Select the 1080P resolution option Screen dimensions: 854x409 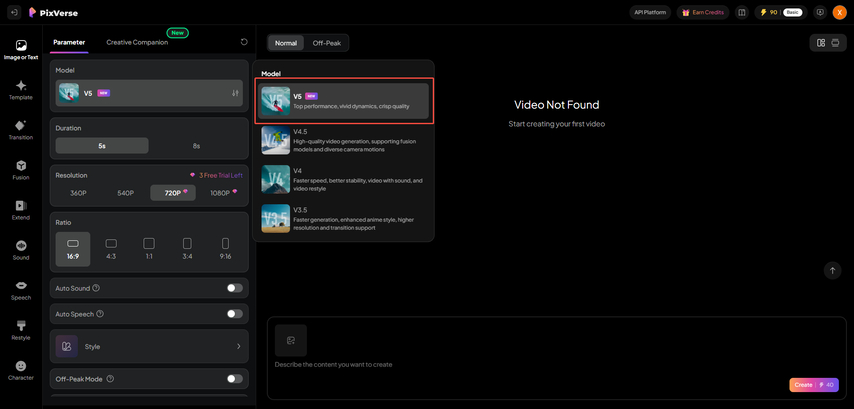(223, 193)
